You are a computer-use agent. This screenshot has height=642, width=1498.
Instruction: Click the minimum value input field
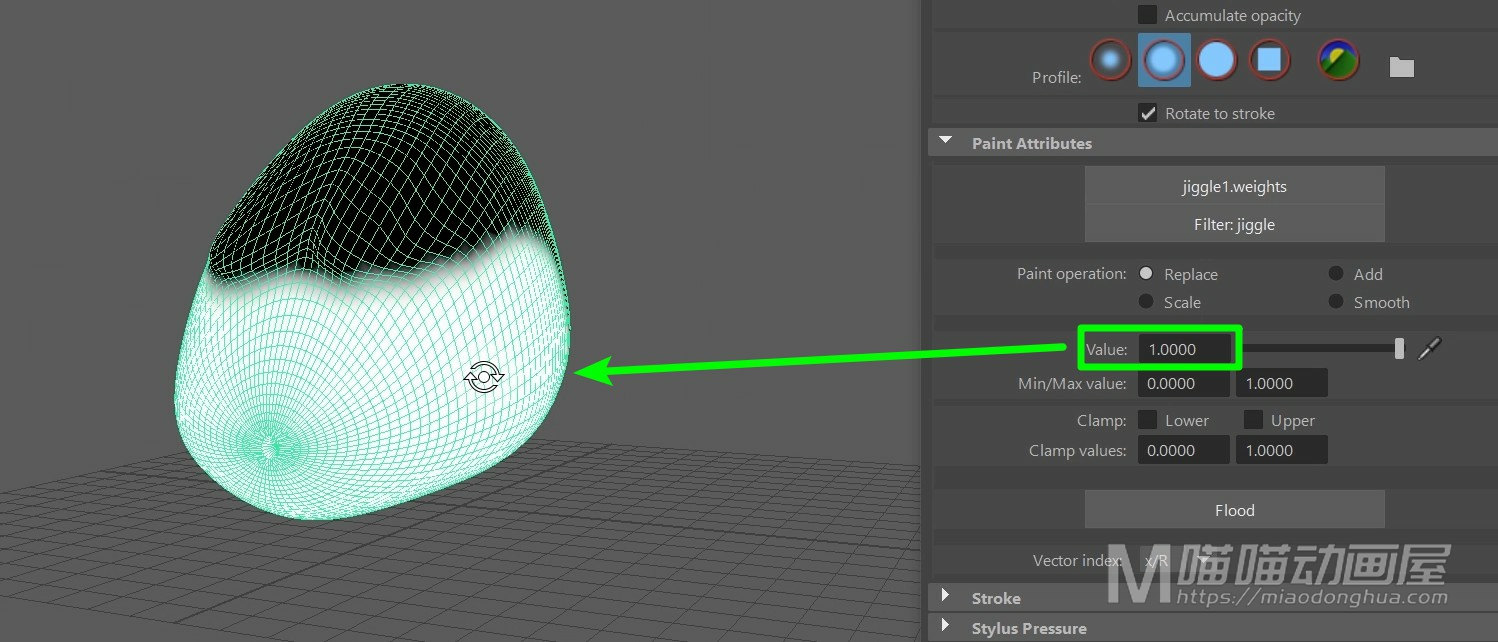click(x=1184, y=383)
